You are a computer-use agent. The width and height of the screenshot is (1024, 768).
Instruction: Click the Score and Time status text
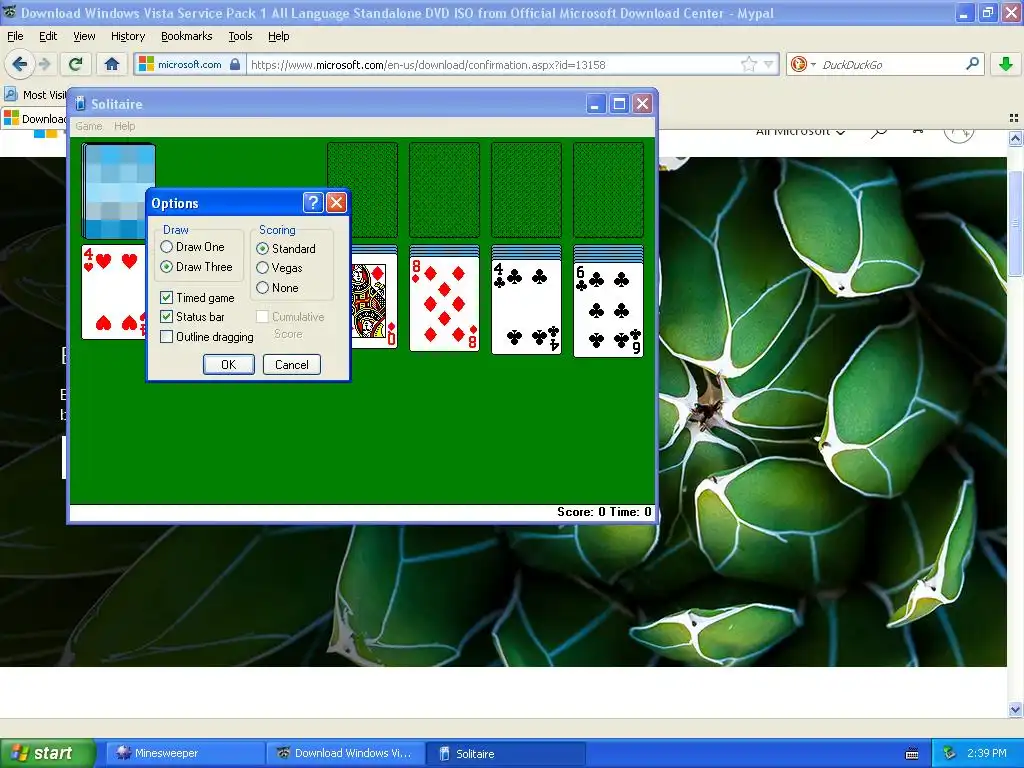604,512
